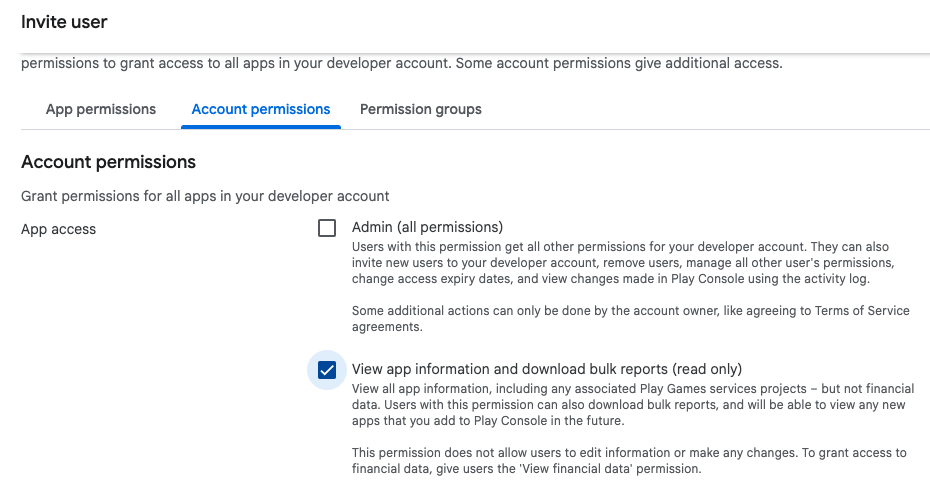930x493 pixels.
Task: Click 'This permission does not allow' paragraph
Action: [x=628, y=460]
